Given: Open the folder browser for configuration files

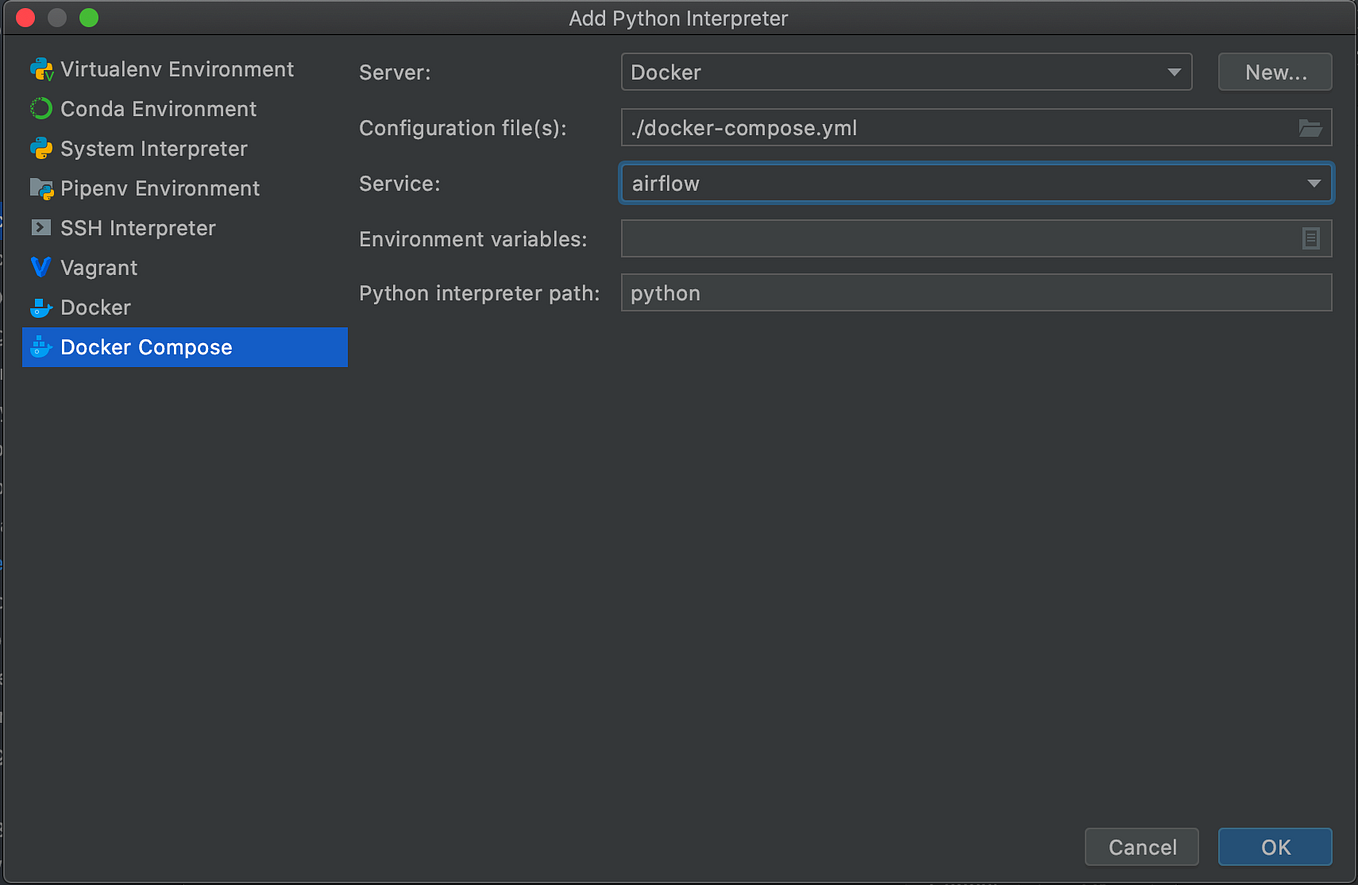Looking at the screenshot, I should [1313, 127].
